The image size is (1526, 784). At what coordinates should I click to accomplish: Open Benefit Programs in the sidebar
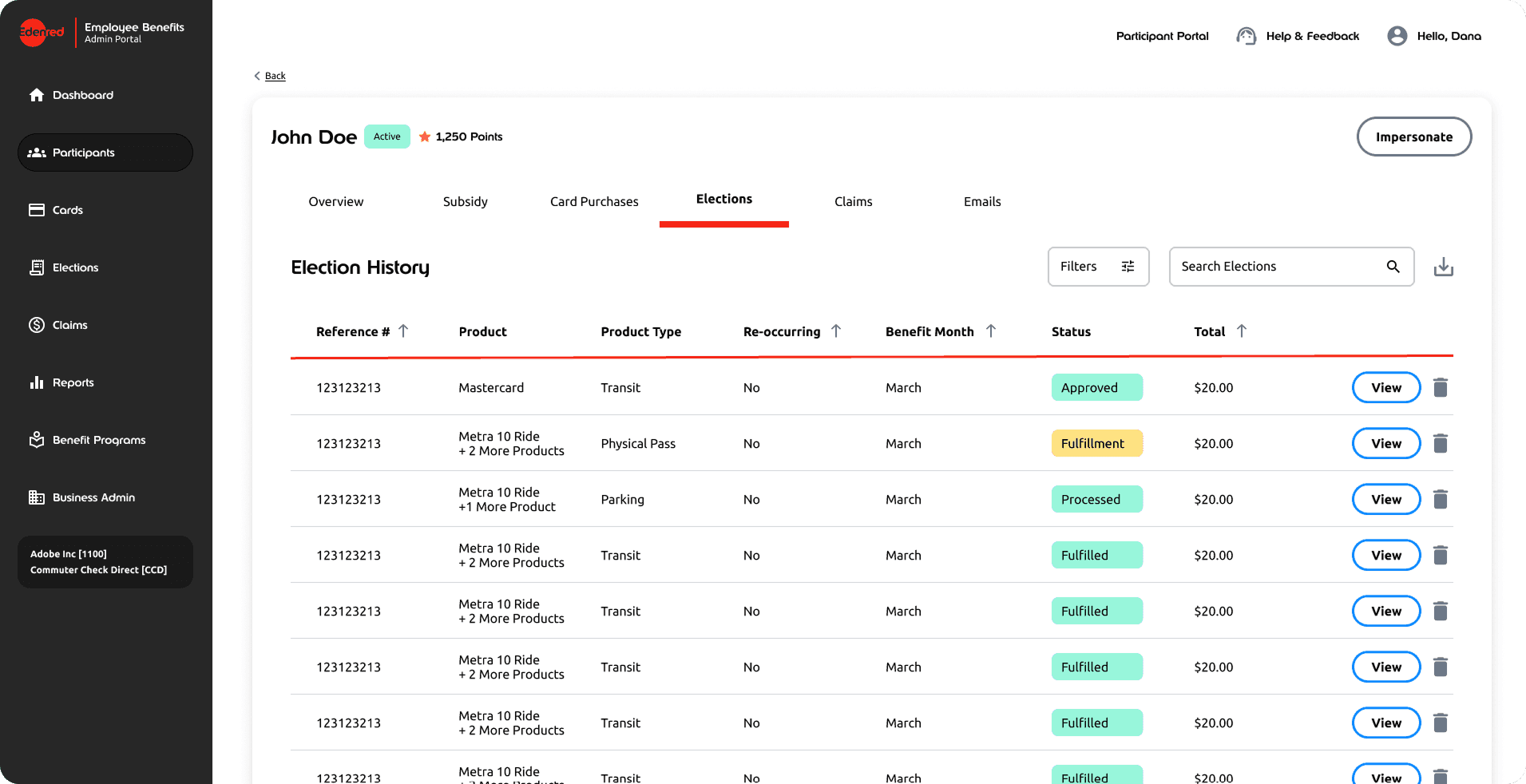coord(105,440)
